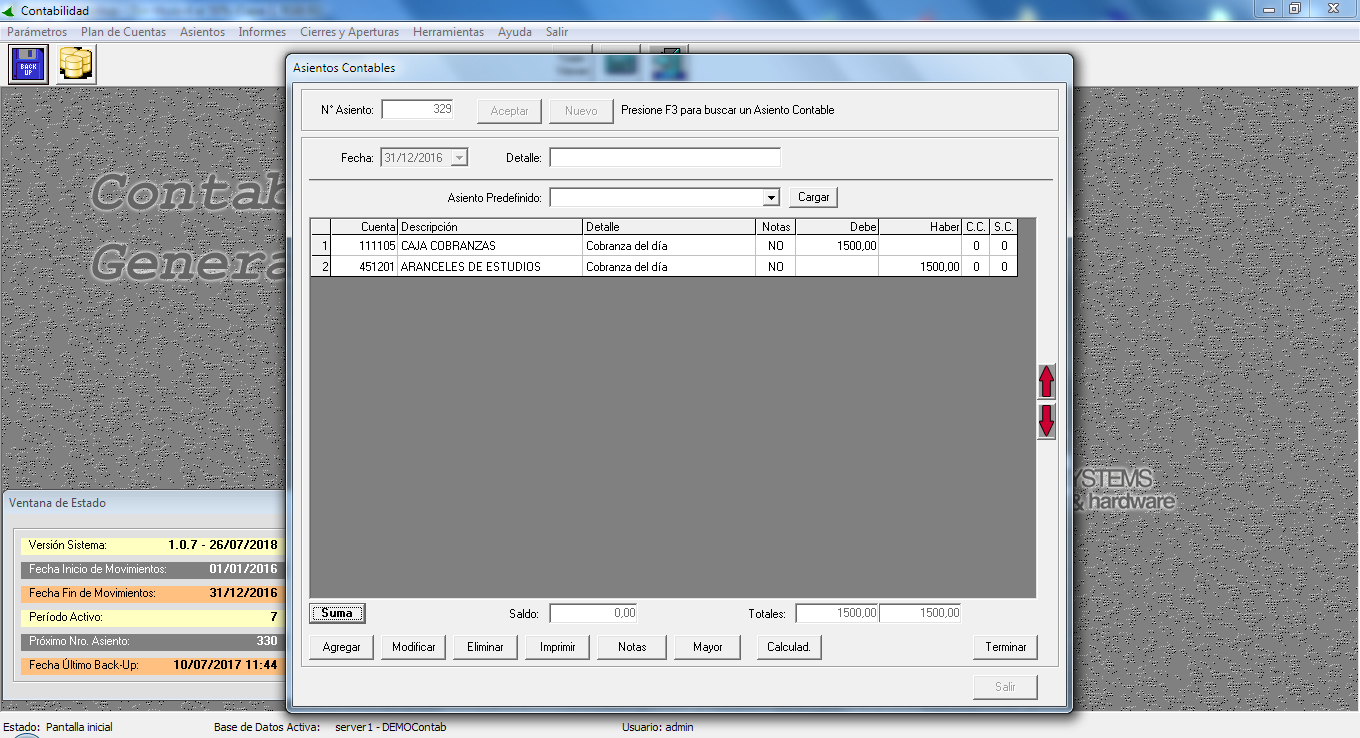Viewport: 1360px width, 738px height.
Task: Open the Fecha date dropdown arrow
Action: point(459,158)
